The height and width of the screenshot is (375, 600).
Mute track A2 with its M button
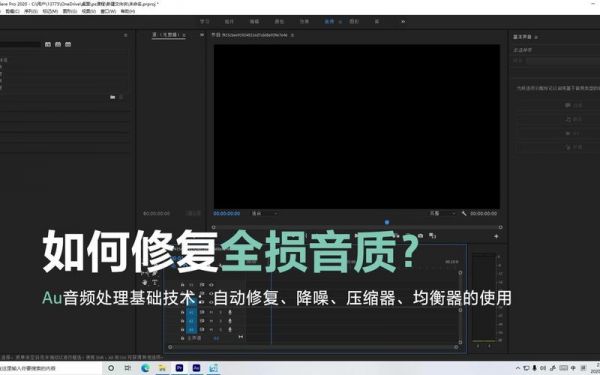click(x=211, y=321)
